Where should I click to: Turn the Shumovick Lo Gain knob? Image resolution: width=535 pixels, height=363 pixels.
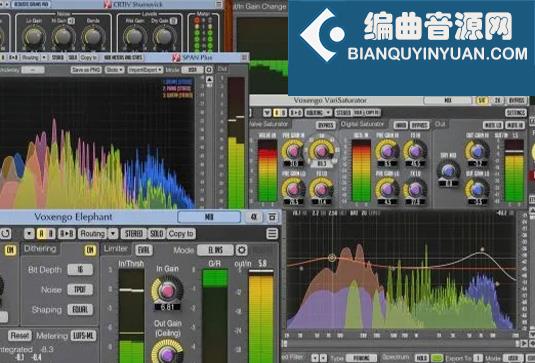click(33, 37)
